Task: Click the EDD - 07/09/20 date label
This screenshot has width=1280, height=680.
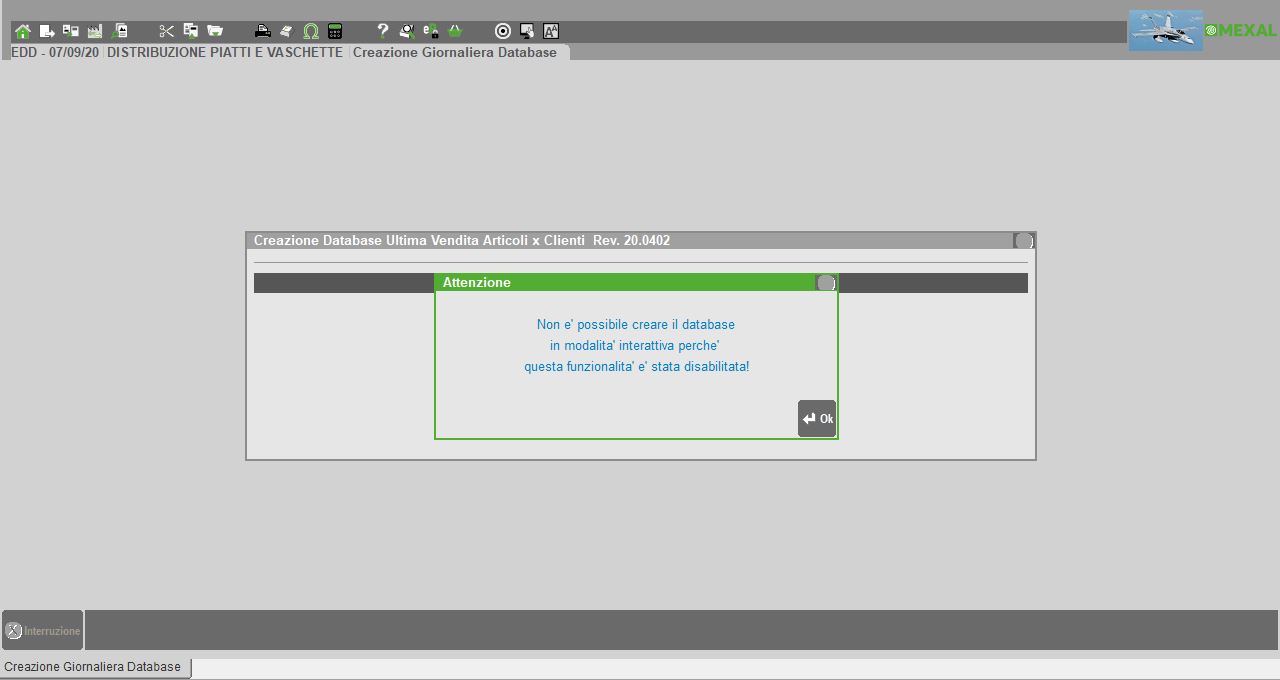Action: (x=55, y=52)
